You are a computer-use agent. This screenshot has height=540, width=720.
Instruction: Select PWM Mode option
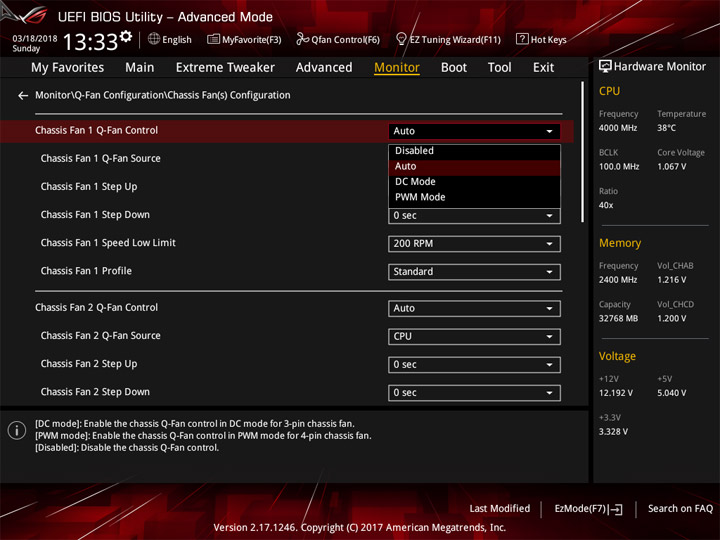point(474,197)
